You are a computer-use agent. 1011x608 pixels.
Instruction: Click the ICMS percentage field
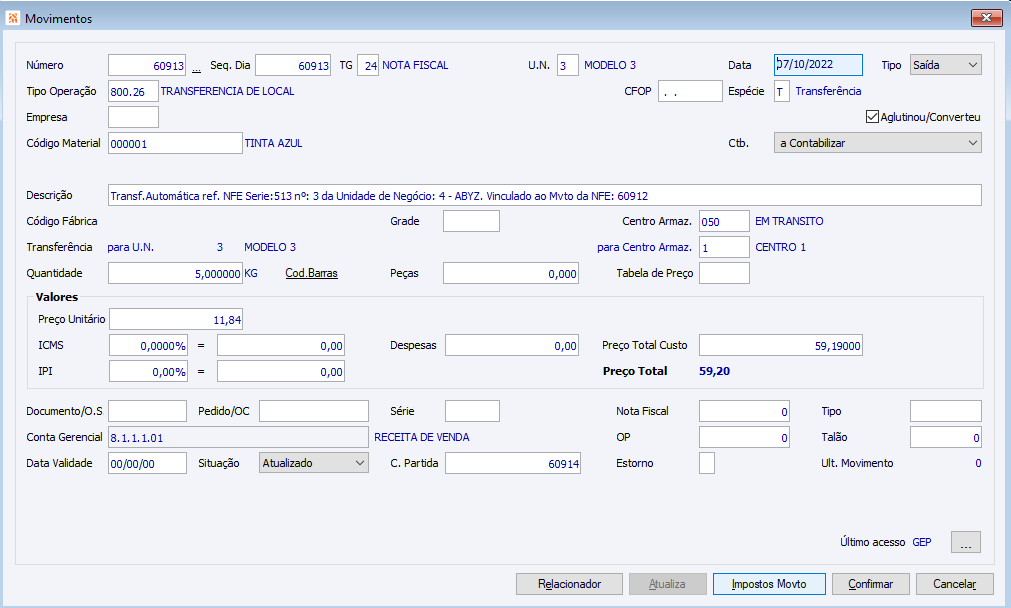[148, 346]
